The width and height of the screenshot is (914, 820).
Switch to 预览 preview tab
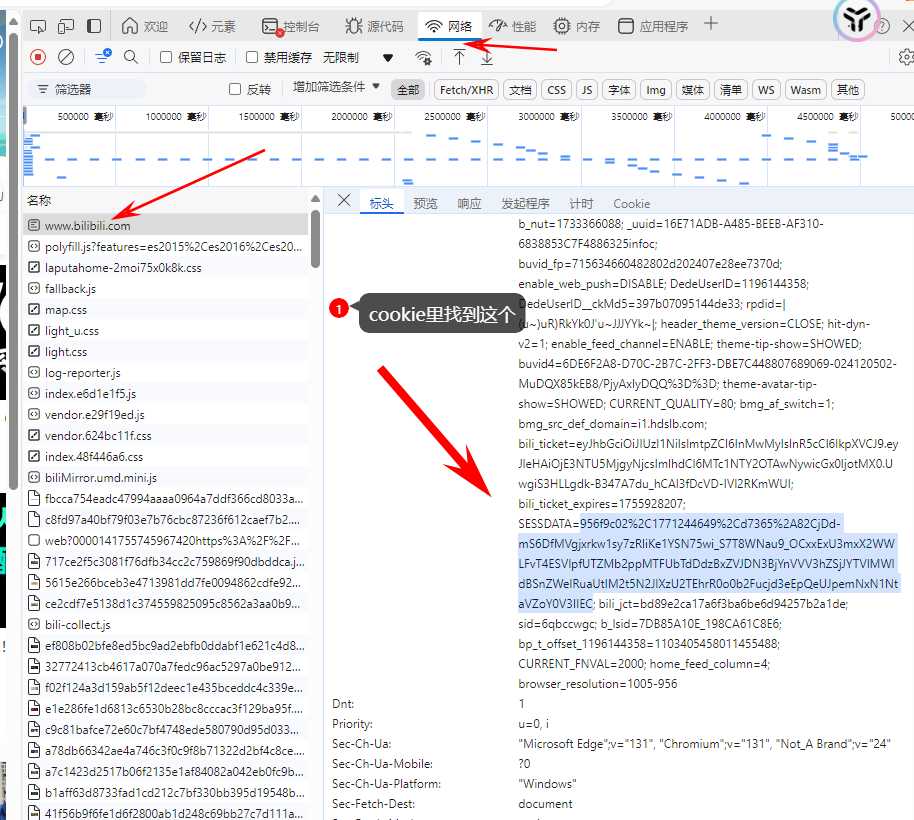coord(425,203)
